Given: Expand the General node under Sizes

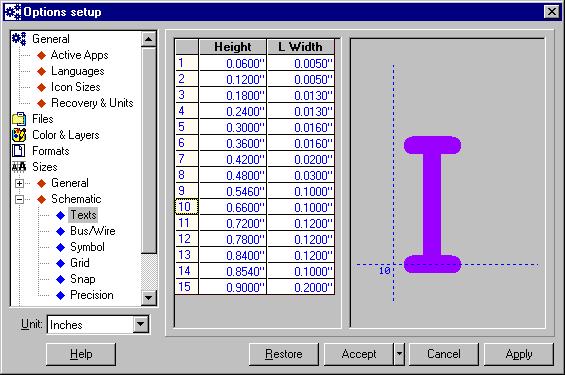Looking at the screenshot, I should click(x=19, y=183).
